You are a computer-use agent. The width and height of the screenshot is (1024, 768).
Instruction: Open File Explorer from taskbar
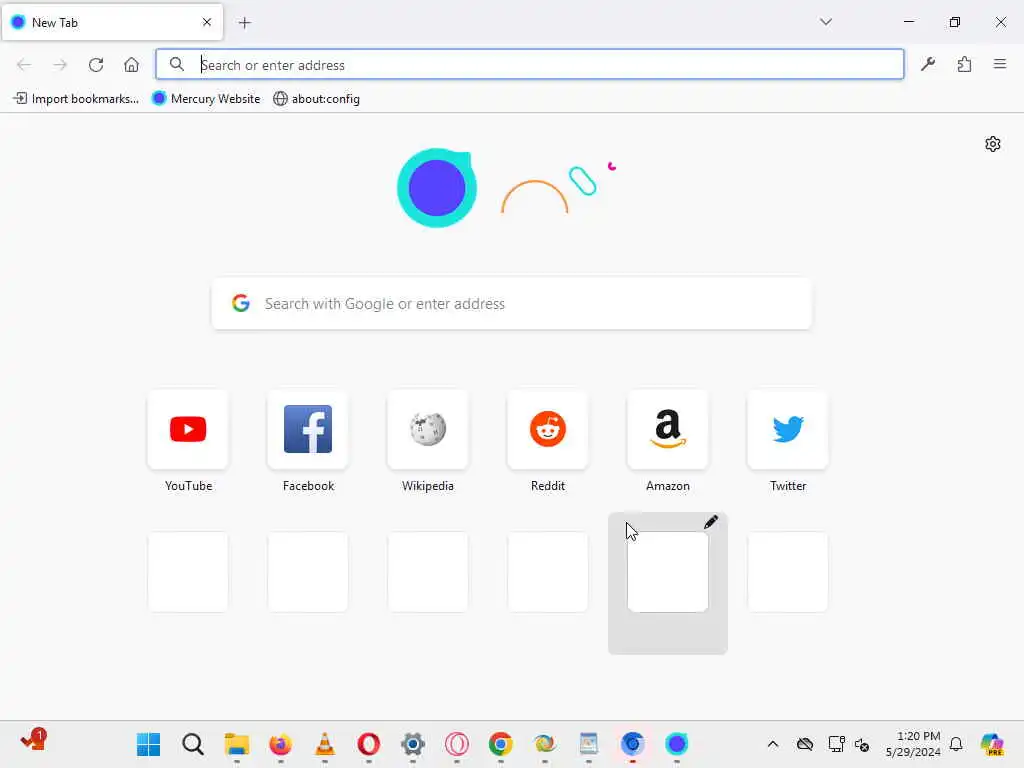(x=236, y=744)
